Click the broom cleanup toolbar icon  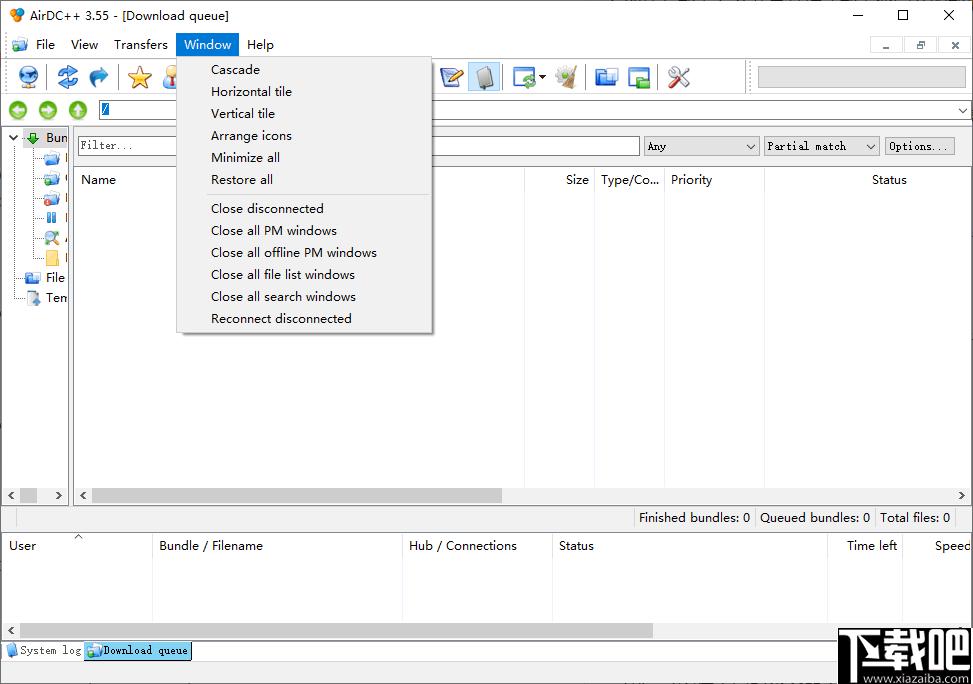(x=567, y=77)
